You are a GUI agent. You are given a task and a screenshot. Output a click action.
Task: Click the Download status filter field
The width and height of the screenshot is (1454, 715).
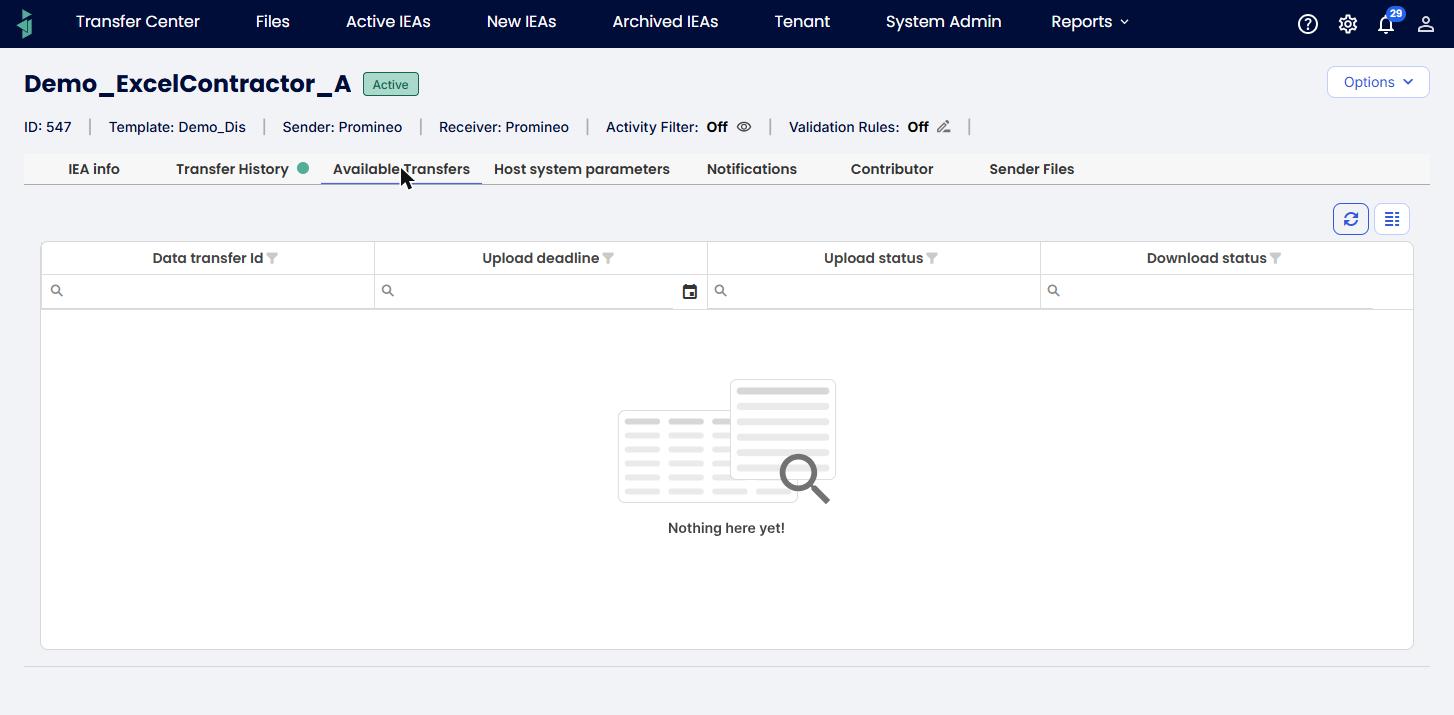pyautogui.click(x=1207, y=291)
